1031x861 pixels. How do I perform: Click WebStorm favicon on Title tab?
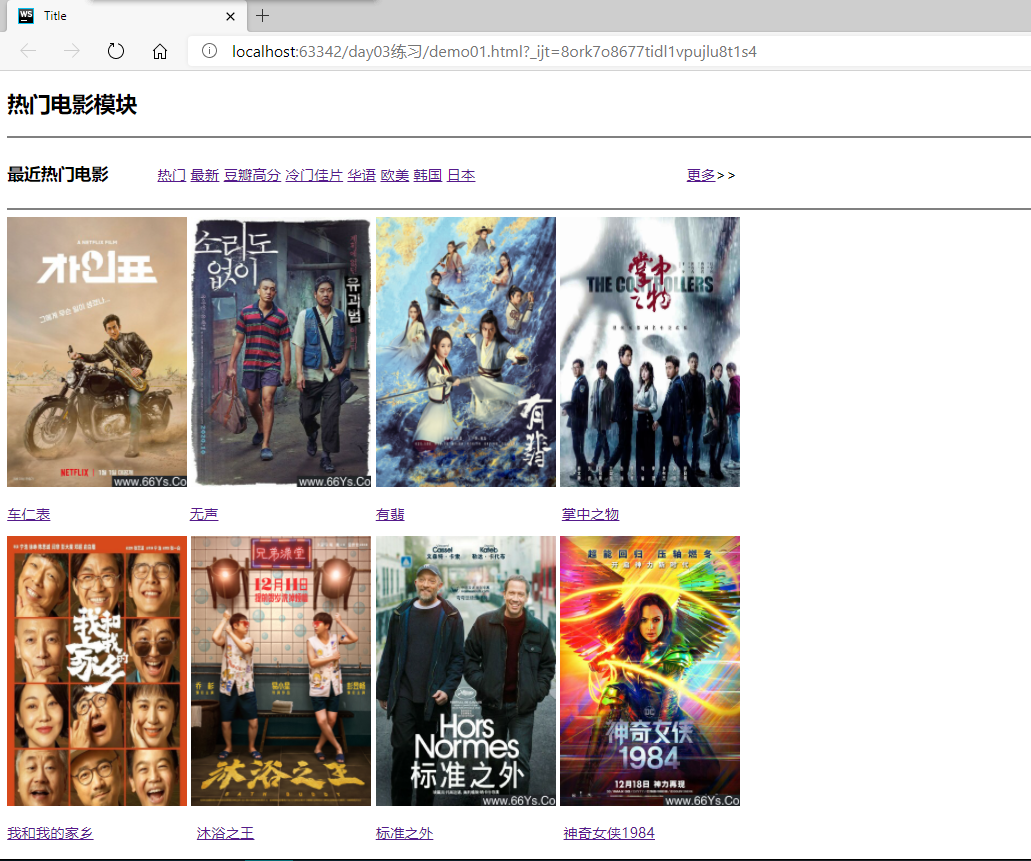pos(26,16)
